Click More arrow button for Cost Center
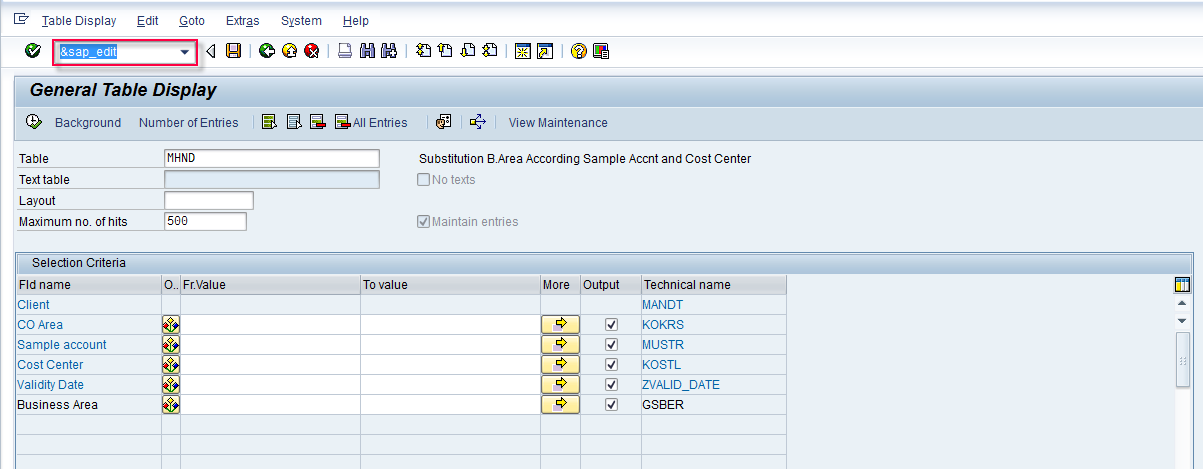 pyautogui.click(x=561, y=365)
